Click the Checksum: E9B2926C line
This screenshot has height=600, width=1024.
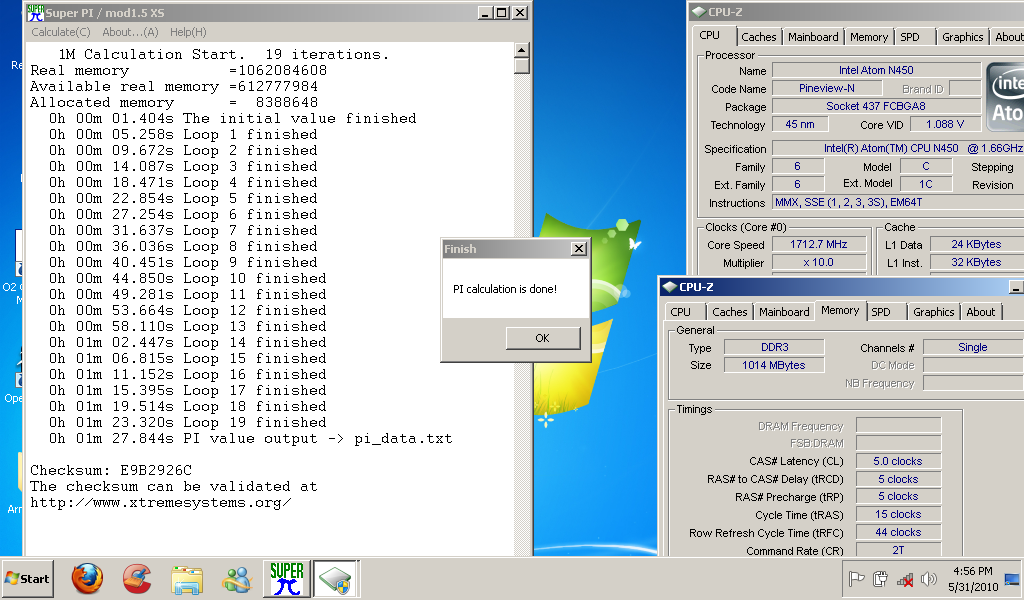[111, 470]
